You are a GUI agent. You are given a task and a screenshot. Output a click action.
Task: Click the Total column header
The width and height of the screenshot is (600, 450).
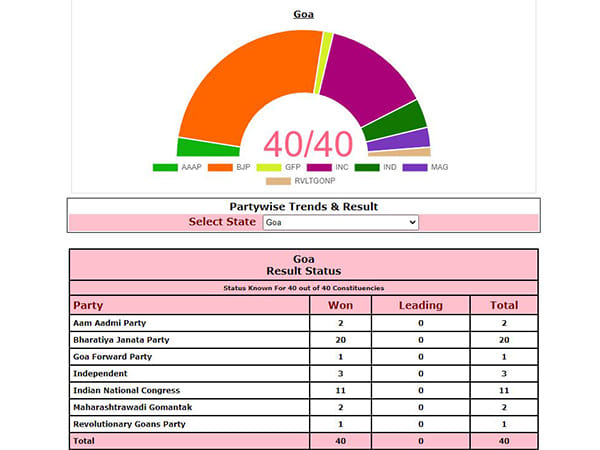[x=504, y=305]
